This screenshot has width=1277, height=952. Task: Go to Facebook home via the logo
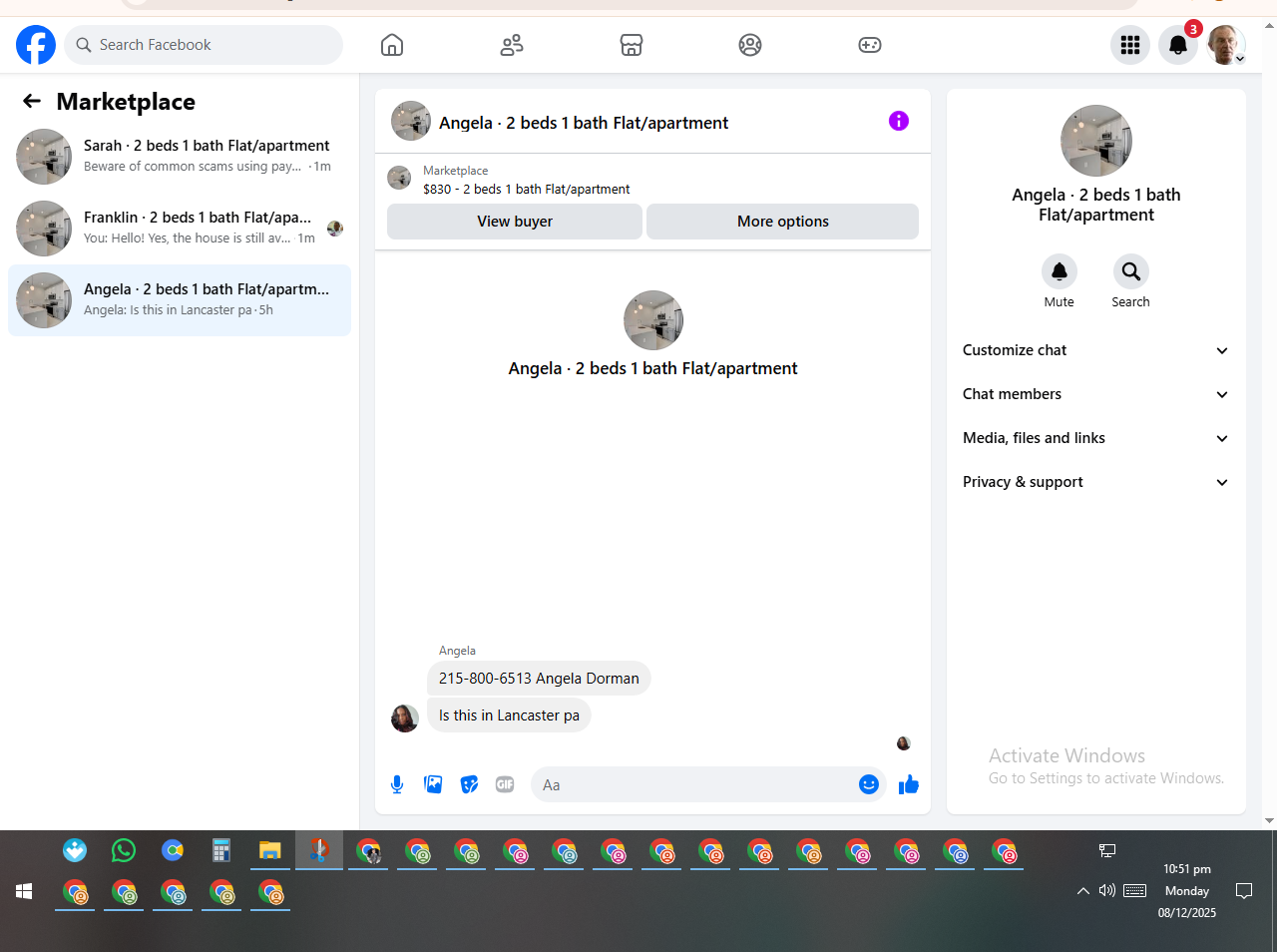36,45
